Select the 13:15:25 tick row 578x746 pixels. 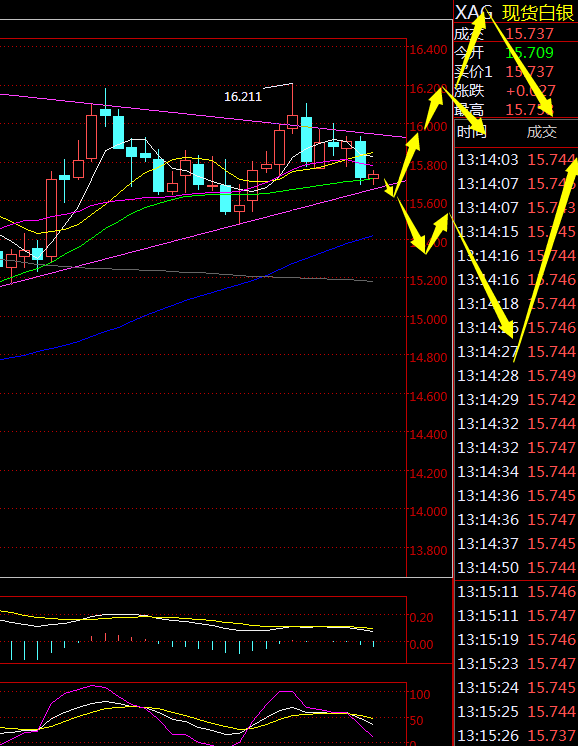(x=516, y=711)
